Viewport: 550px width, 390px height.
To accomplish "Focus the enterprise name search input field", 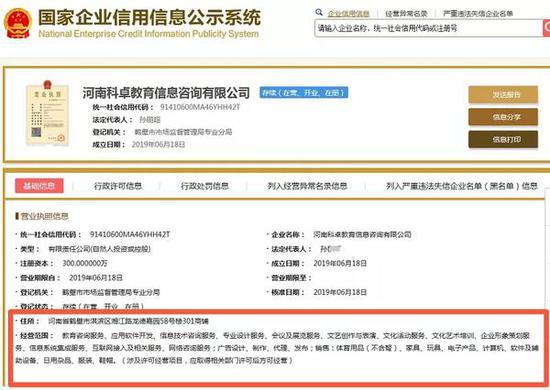I will click(429, 28).
